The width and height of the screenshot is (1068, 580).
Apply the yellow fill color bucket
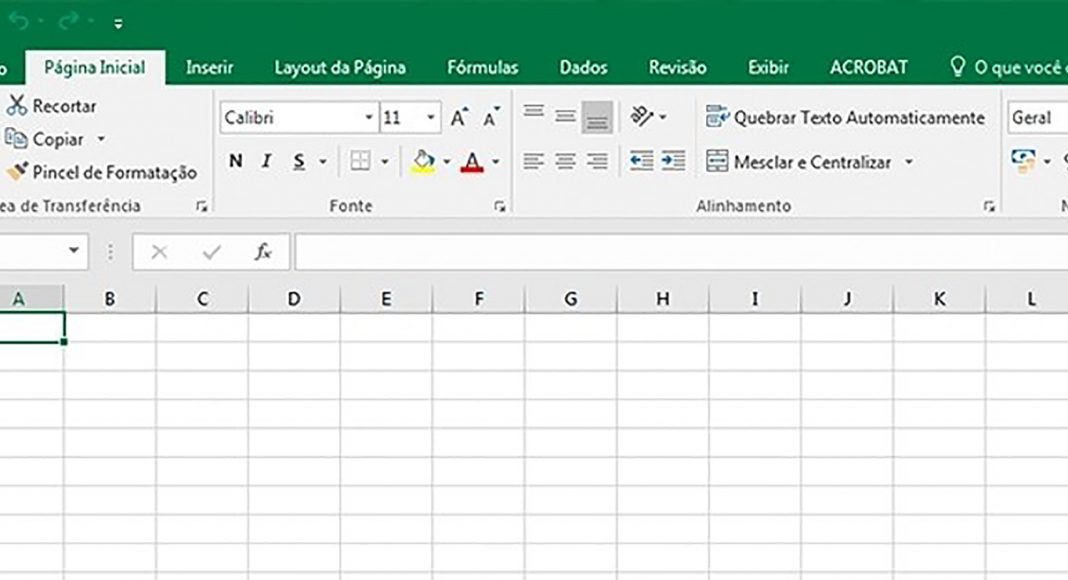(x=423, y=161)
